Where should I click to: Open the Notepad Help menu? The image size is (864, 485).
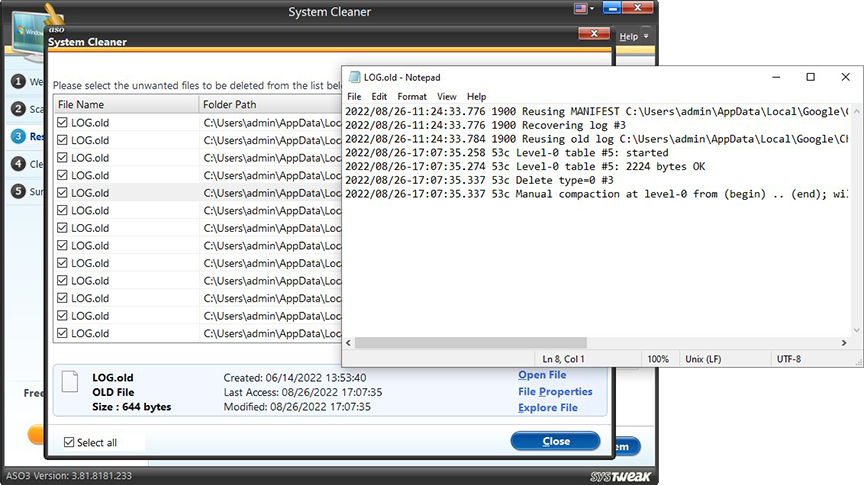coord(477,96)
